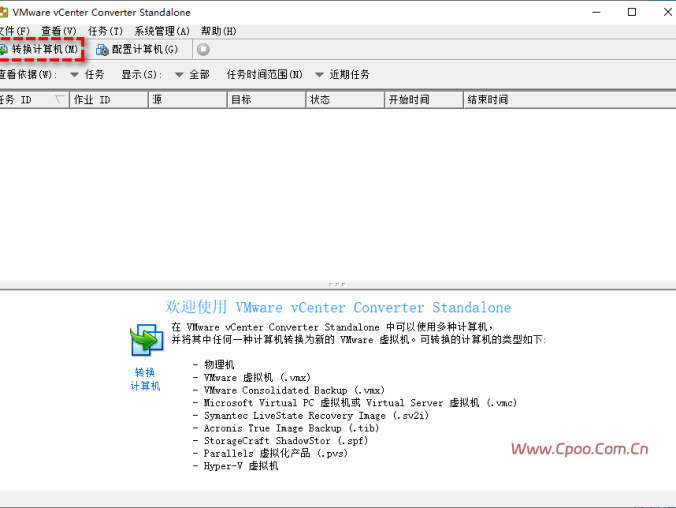
Task: Click the 配置计算机(G) toolbar button
Action: 137,50
